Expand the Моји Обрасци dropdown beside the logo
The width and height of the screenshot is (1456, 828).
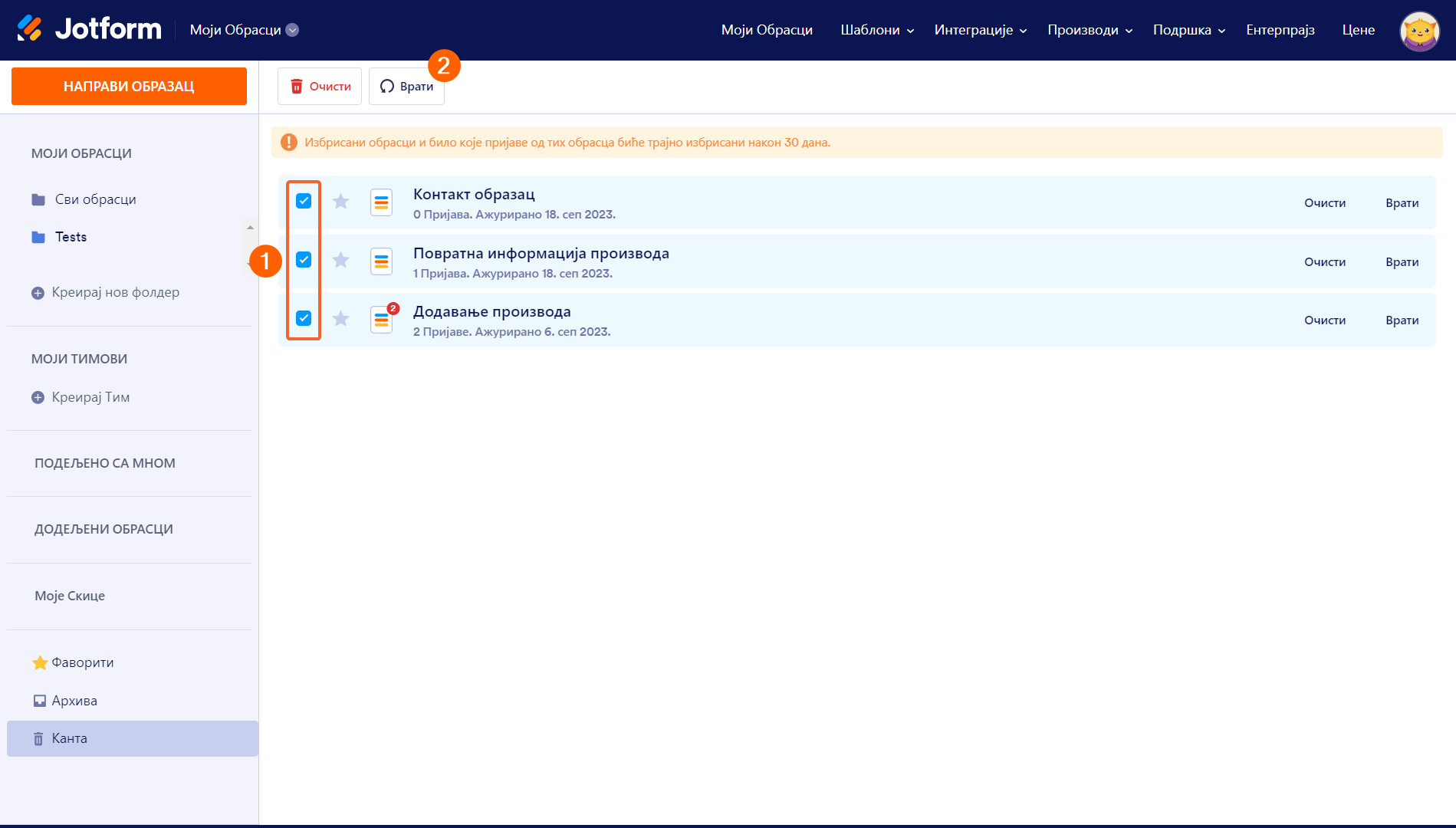click(245, 30)
